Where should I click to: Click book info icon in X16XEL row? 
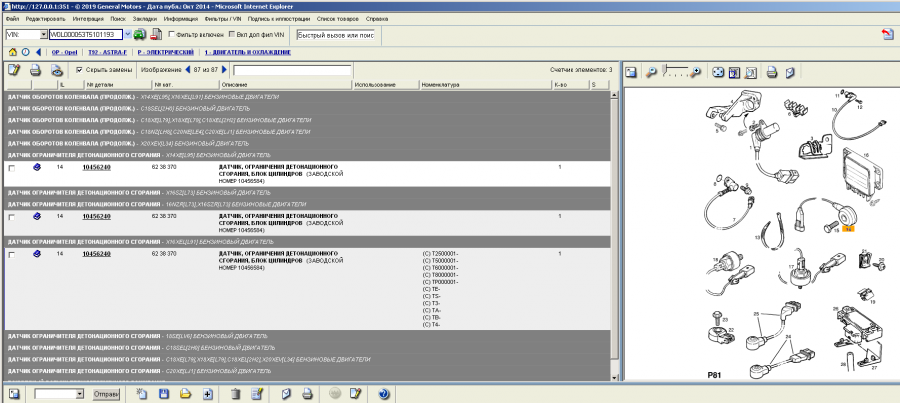37,254
